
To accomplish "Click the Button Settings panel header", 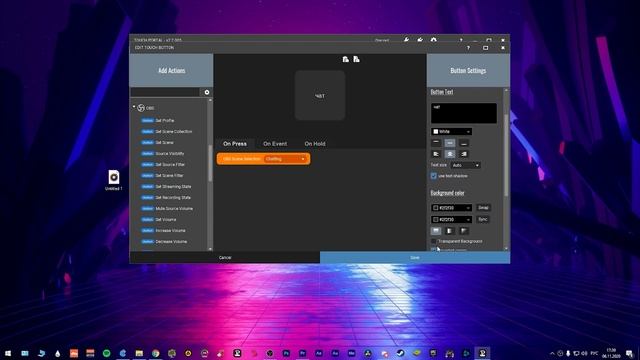I will 468,71.
